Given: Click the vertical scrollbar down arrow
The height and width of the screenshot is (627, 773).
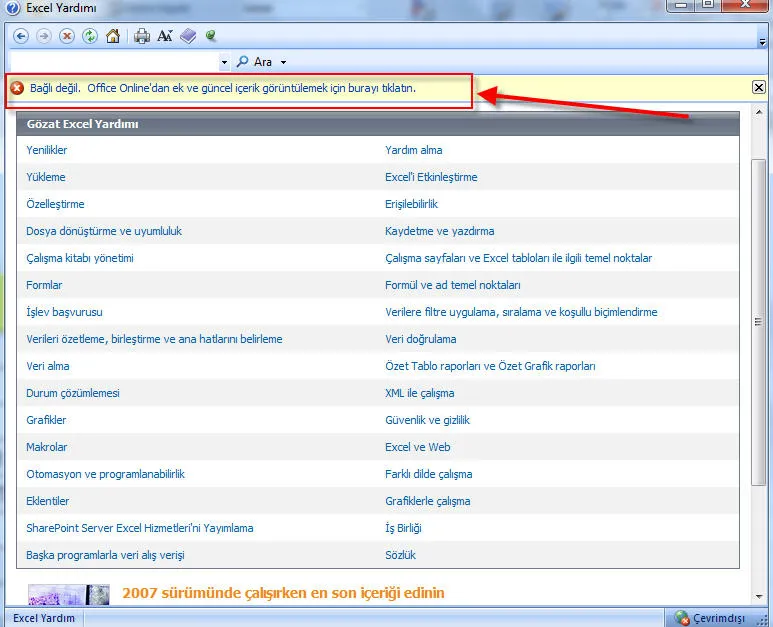Looking at the screenshot, I should 759,595.
